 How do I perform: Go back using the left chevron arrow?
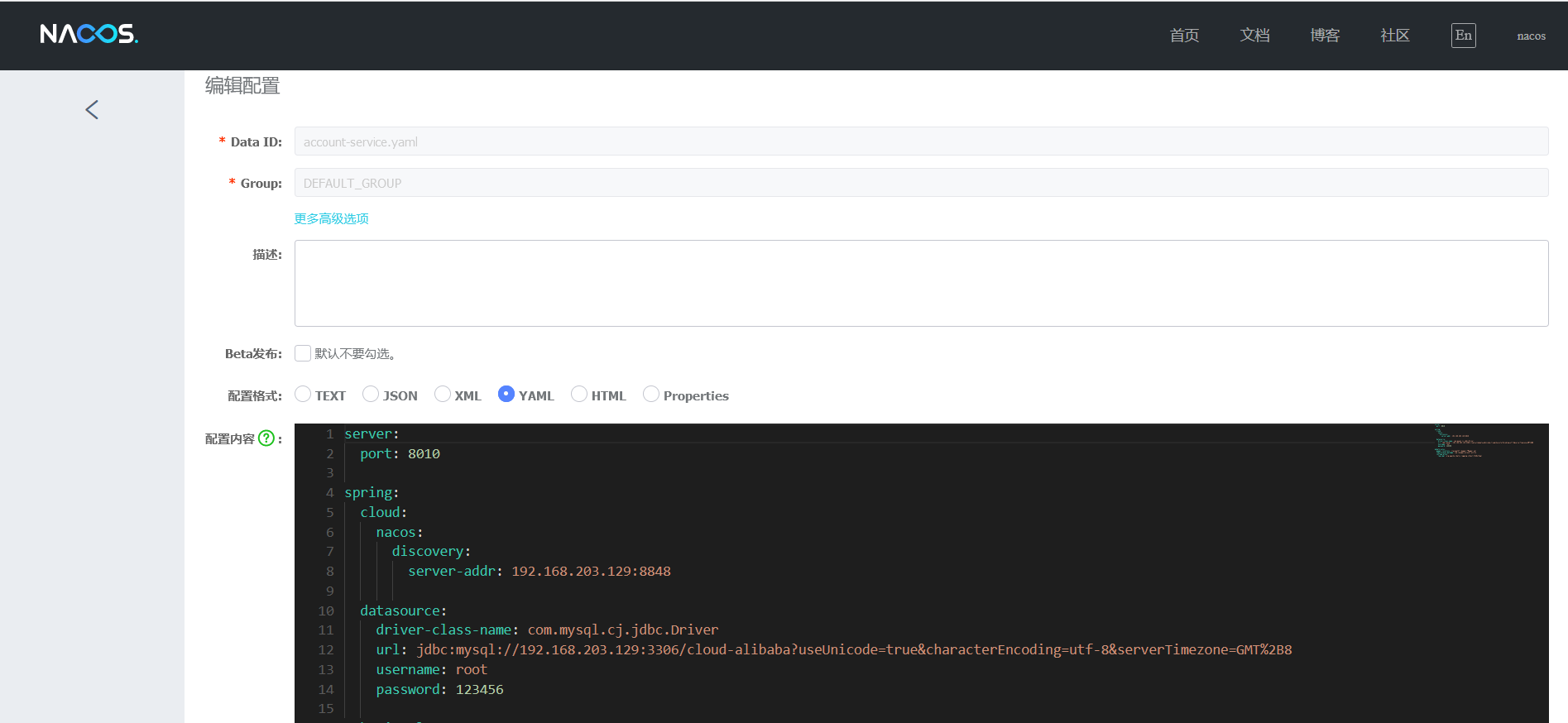click(x=92, y=110)
